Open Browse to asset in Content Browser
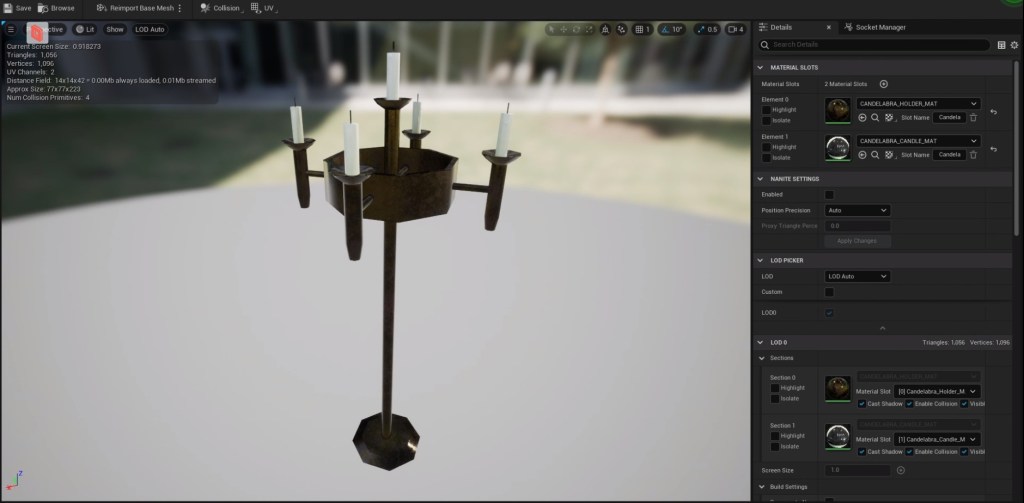Screen dimensions: 1024x503 click(x=43, y=8)
